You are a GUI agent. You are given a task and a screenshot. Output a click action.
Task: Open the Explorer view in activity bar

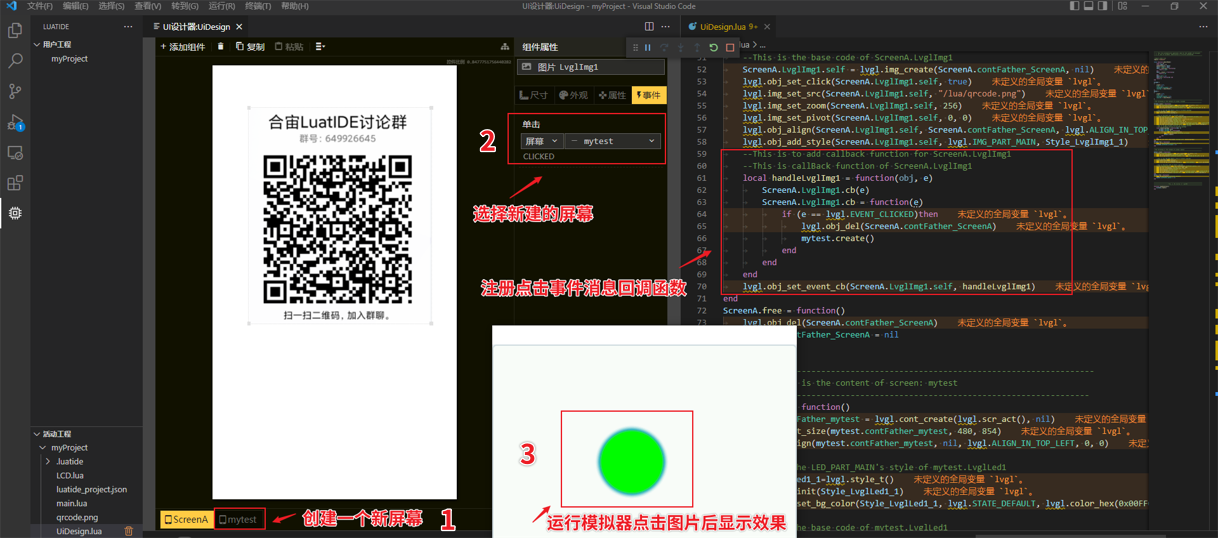[x=15, y=31]
